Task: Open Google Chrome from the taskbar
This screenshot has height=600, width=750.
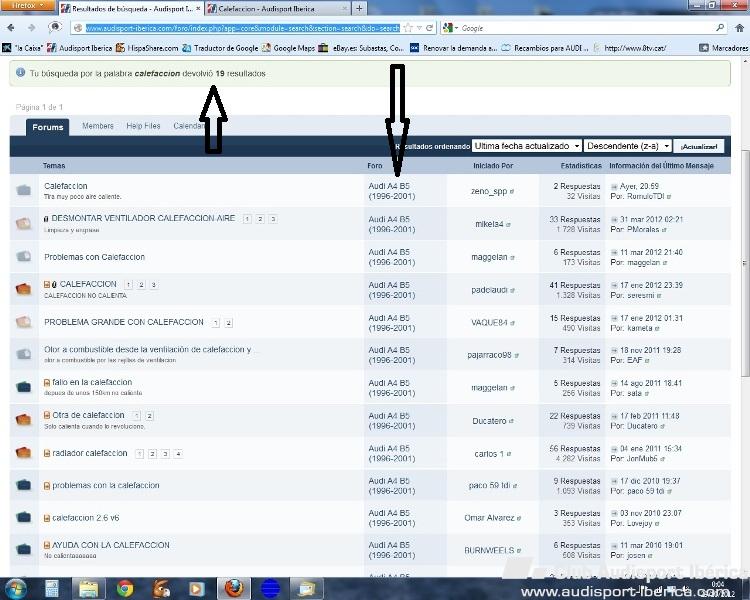Action: (125, 589)
